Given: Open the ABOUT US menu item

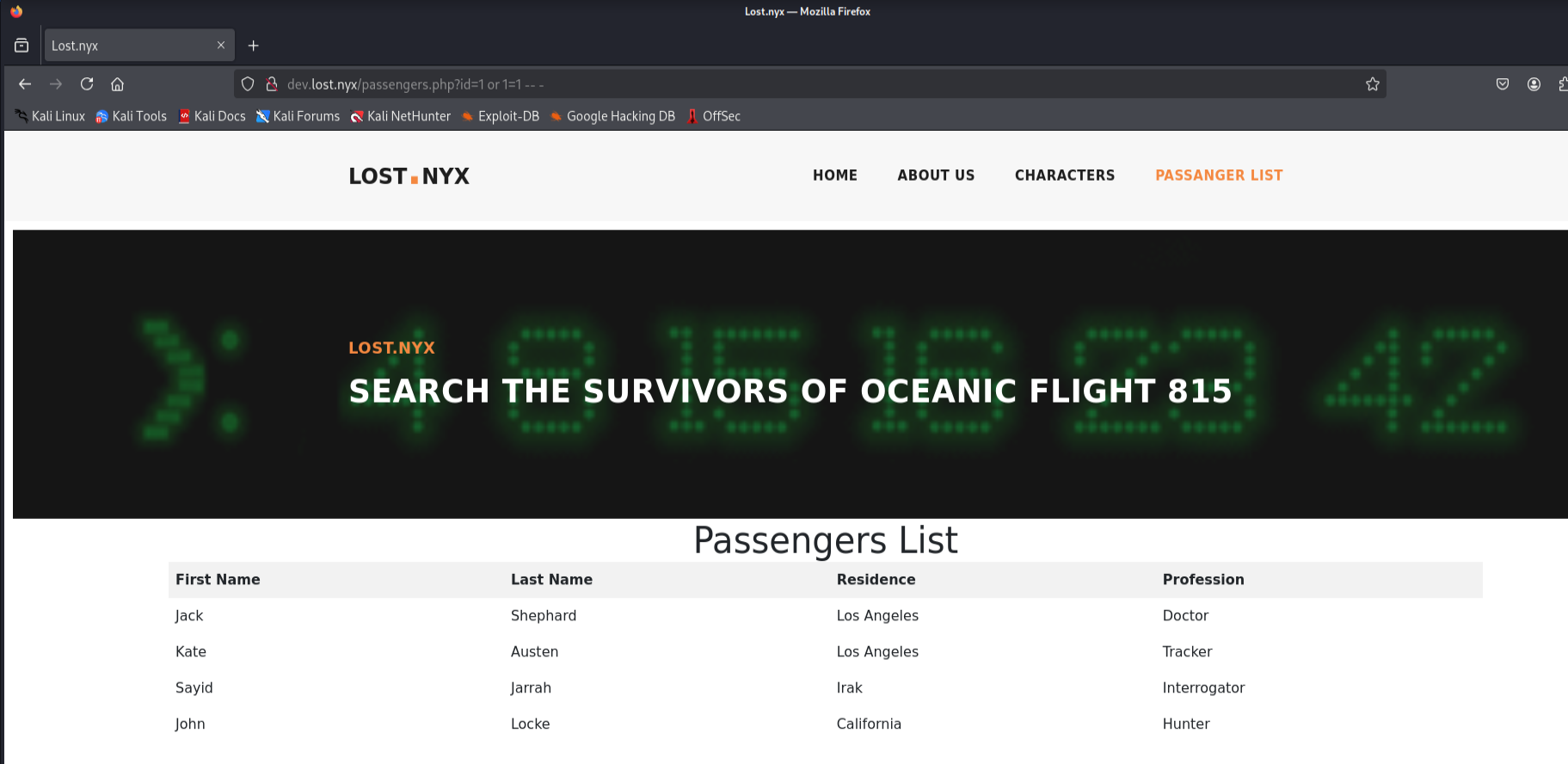Looking at the screenshot, I should tap(936, 176).
